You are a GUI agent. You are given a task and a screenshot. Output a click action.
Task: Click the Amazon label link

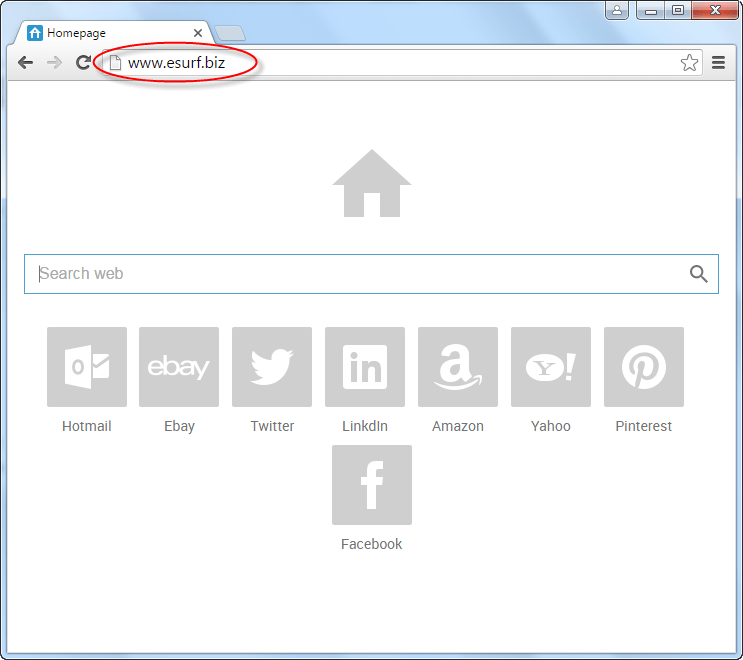[x=458, y=426]
